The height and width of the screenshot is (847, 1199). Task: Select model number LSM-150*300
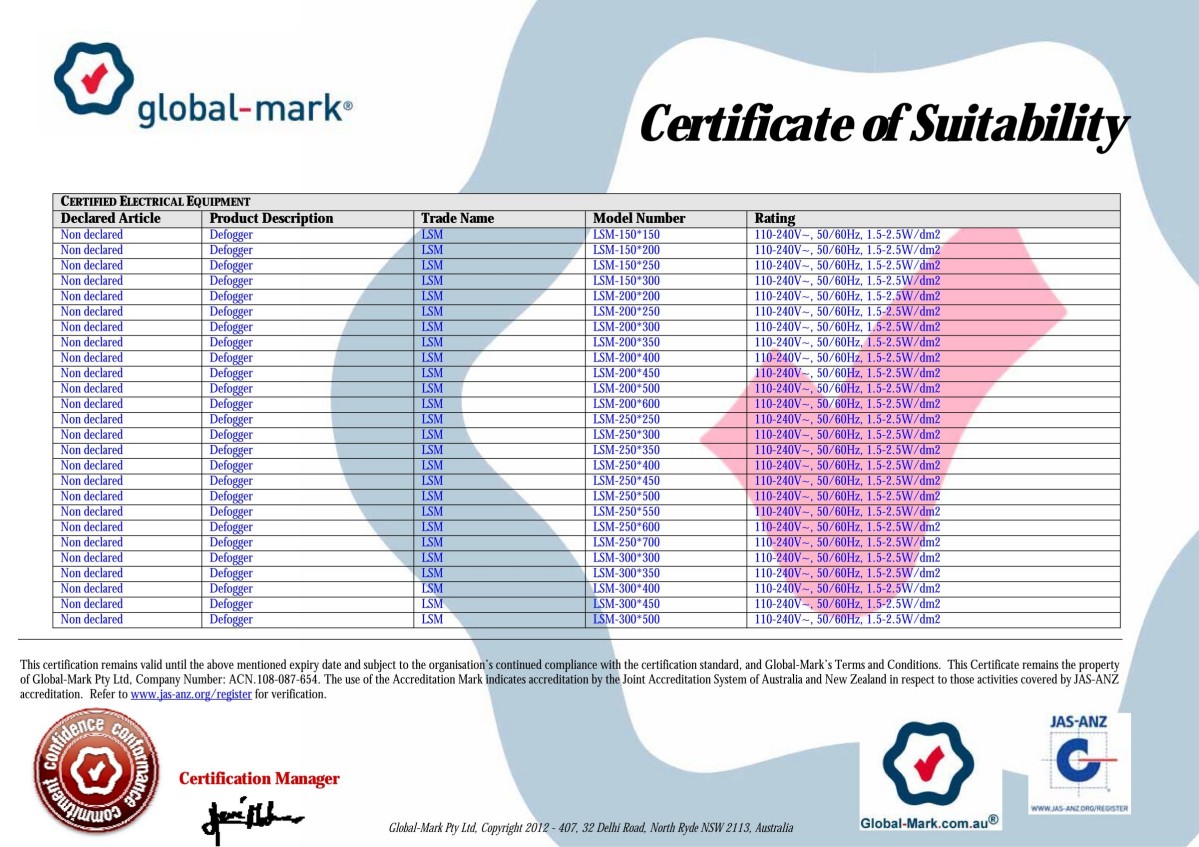click(x=626, y=281)
